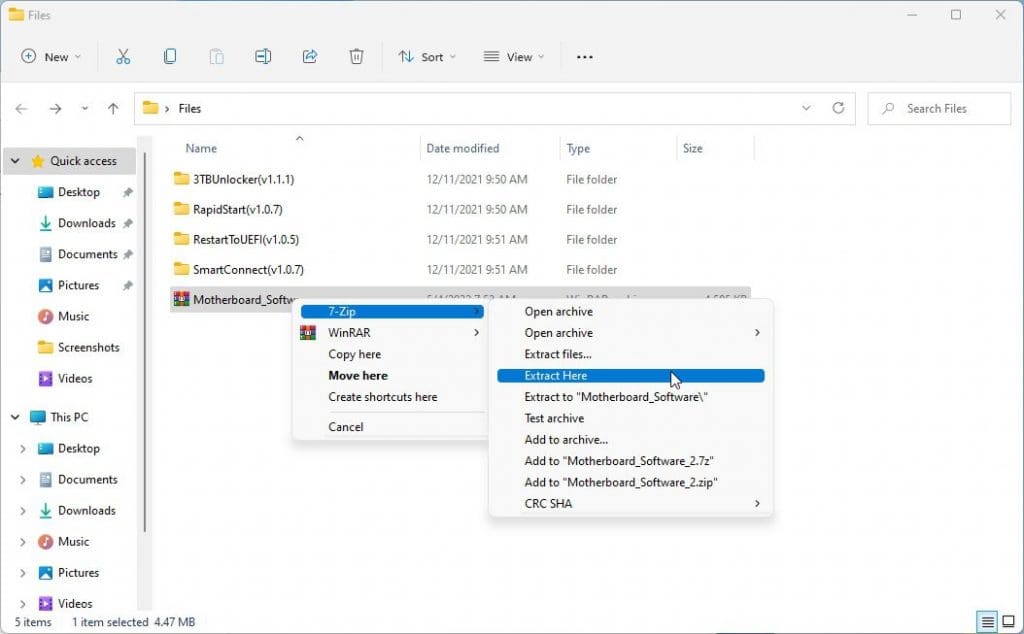The image size is (1024, 634).
Task: Collapse the This PC section
Action: pos(14,416)
